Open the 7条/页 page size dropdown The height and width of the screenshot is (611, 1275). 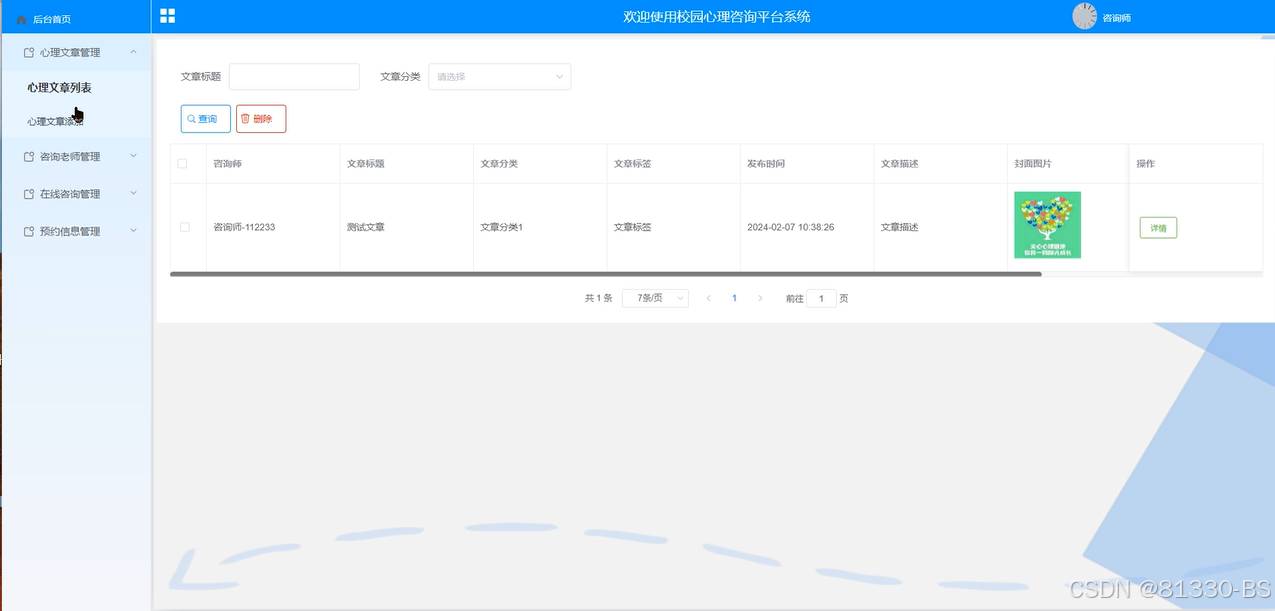point(655,298)
